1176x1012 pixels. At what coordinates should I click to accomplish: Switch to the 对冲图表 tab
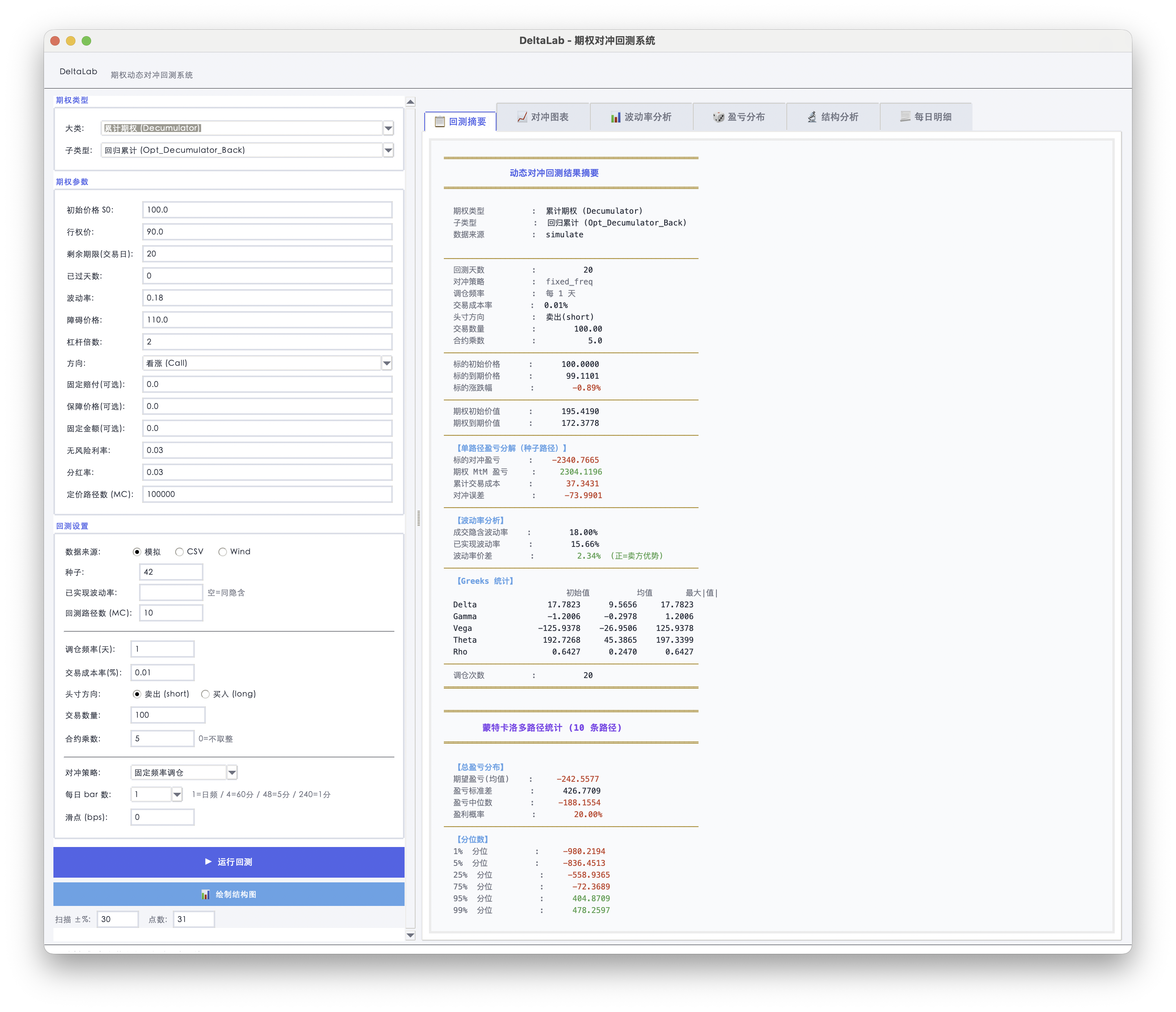[543, 117]
